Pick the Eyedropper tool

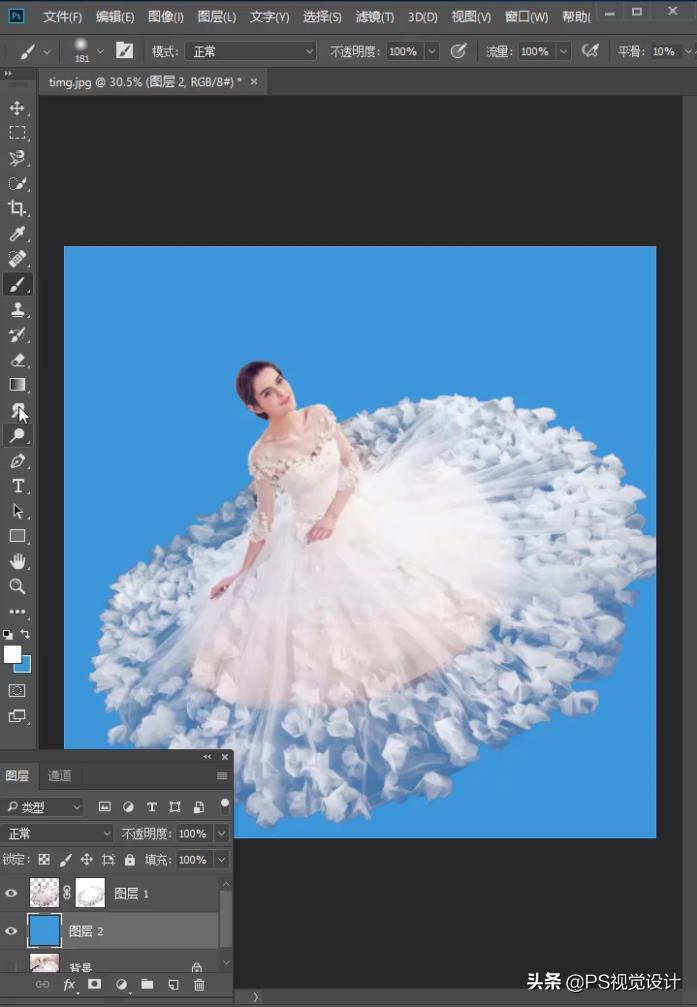pos(17,234)
